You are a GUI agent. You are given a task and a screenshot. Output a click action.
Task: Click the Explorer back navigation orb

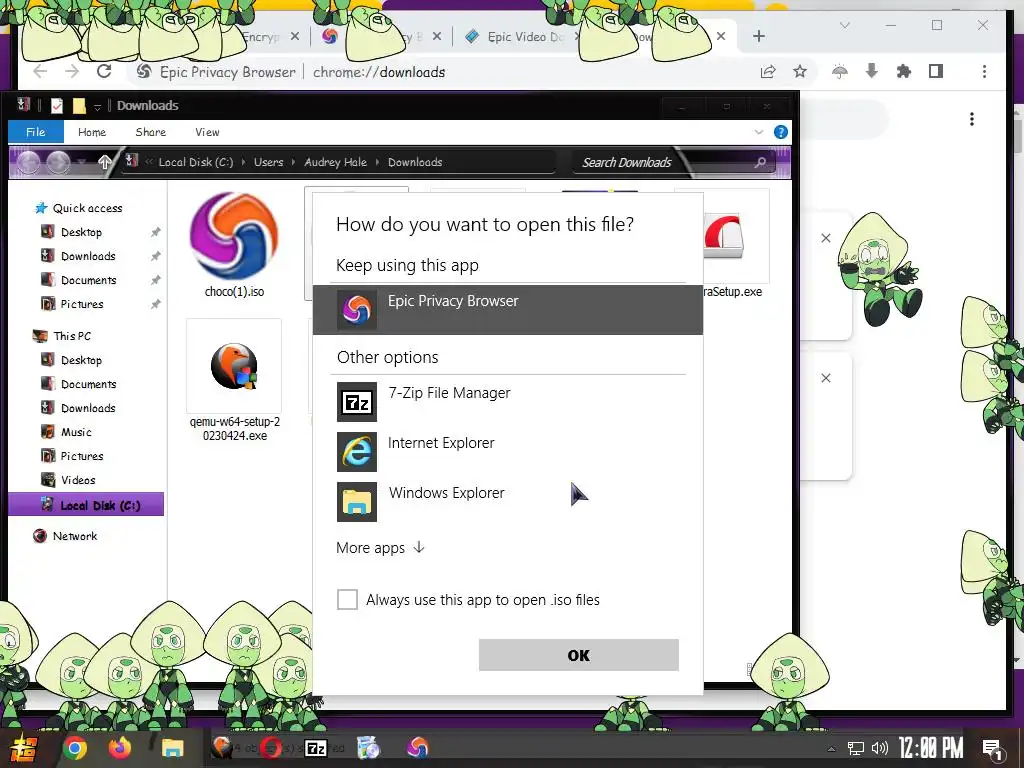click(29, 162)
